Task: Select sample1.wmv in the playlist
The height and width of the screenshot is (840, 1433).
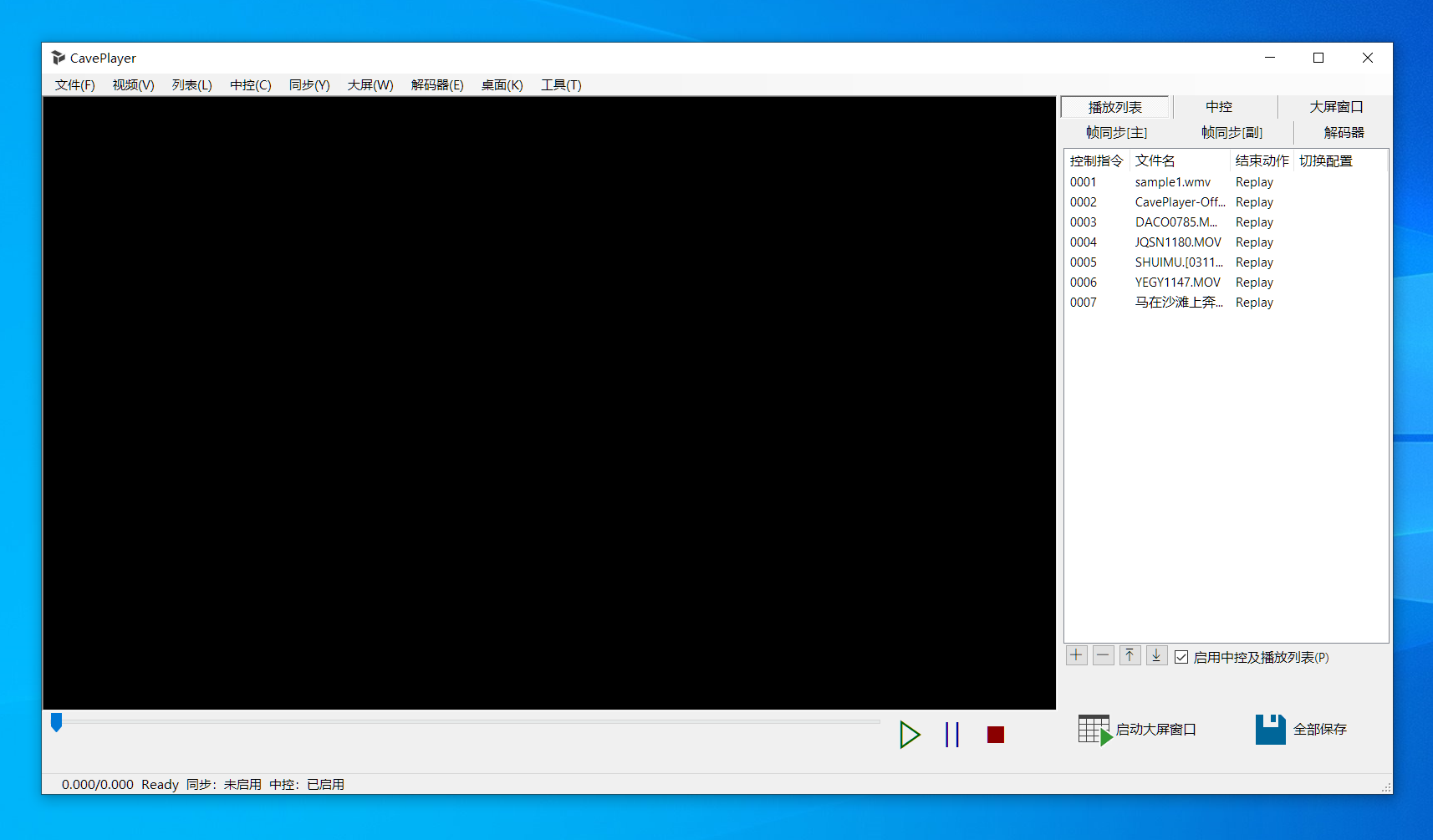Action: click(1172, 182)
